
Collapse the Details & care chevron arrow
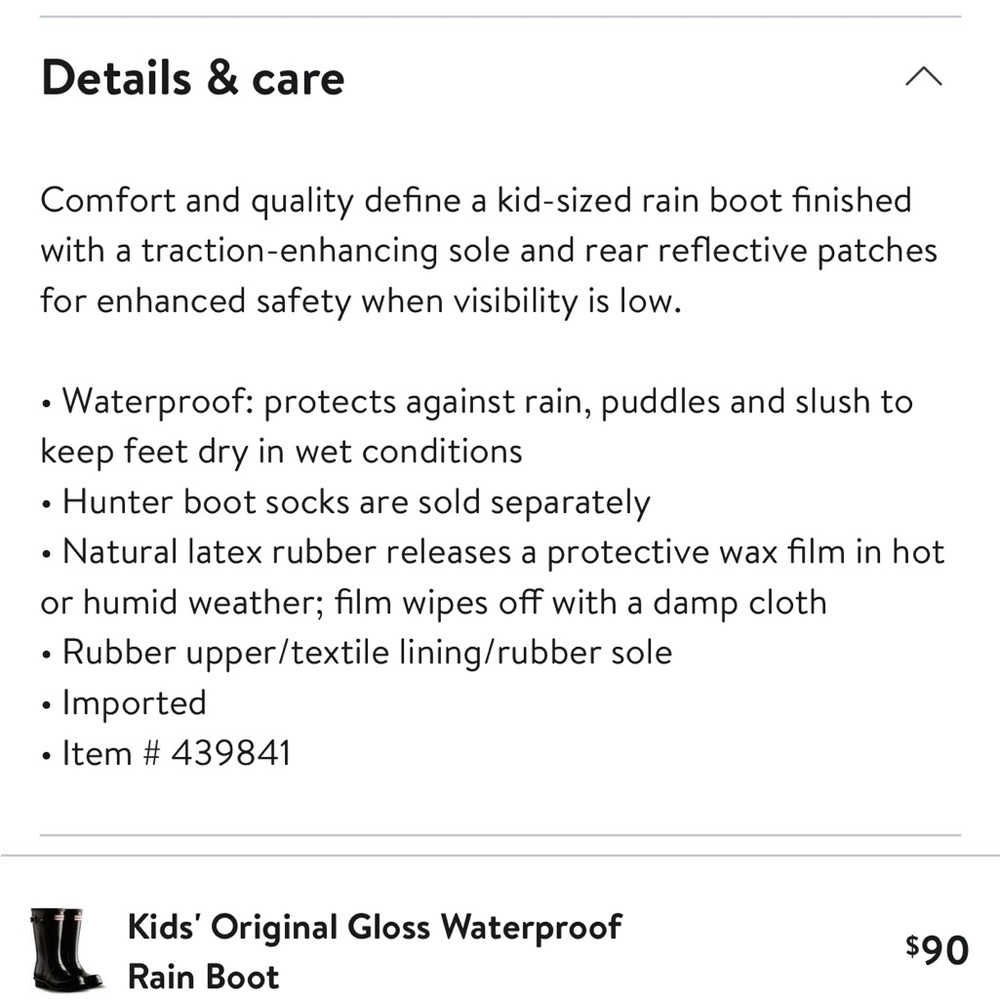[x=923, y=76]
